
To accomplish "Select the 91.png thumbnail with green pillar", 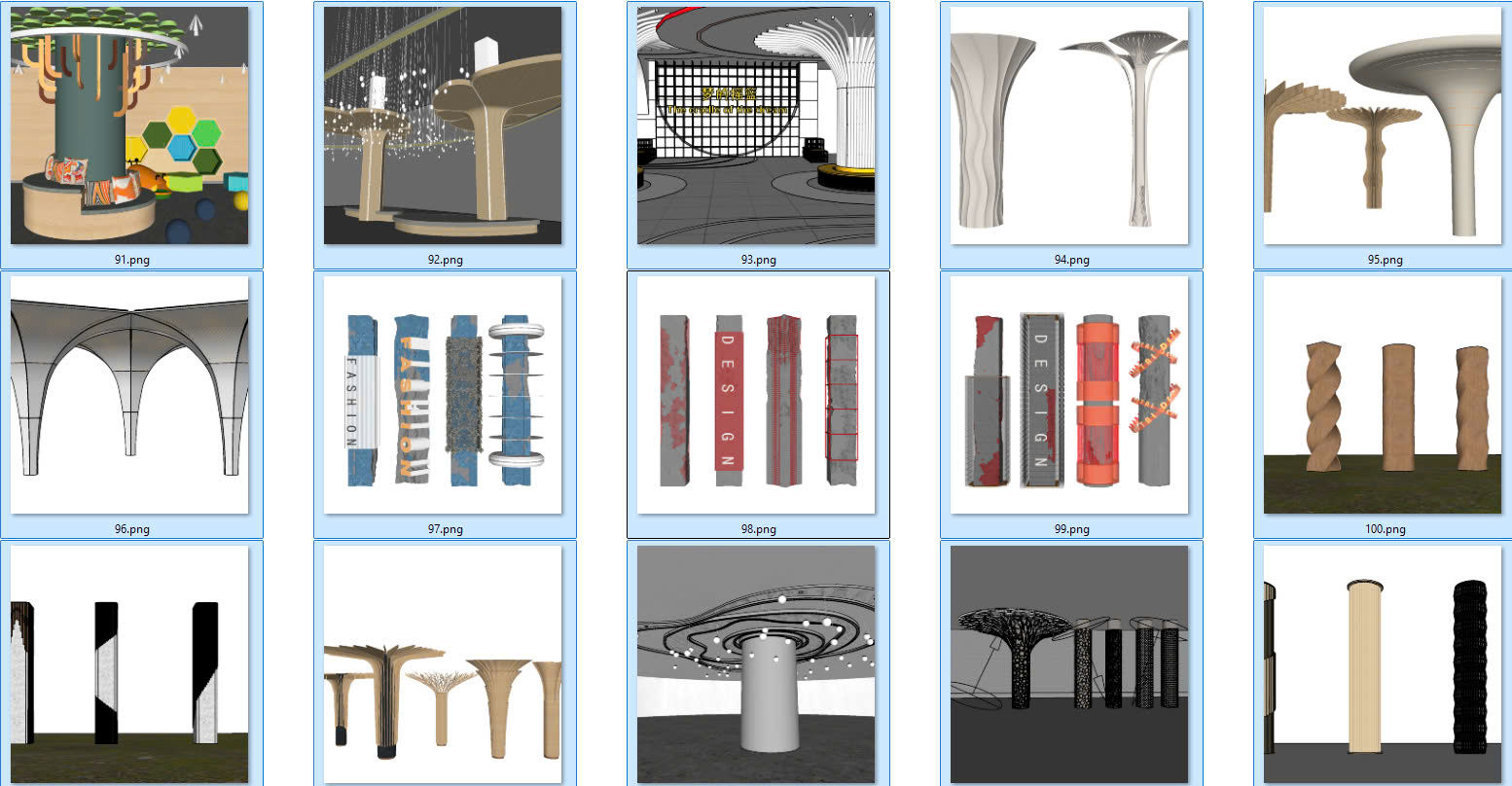I will tap(129, 125).
